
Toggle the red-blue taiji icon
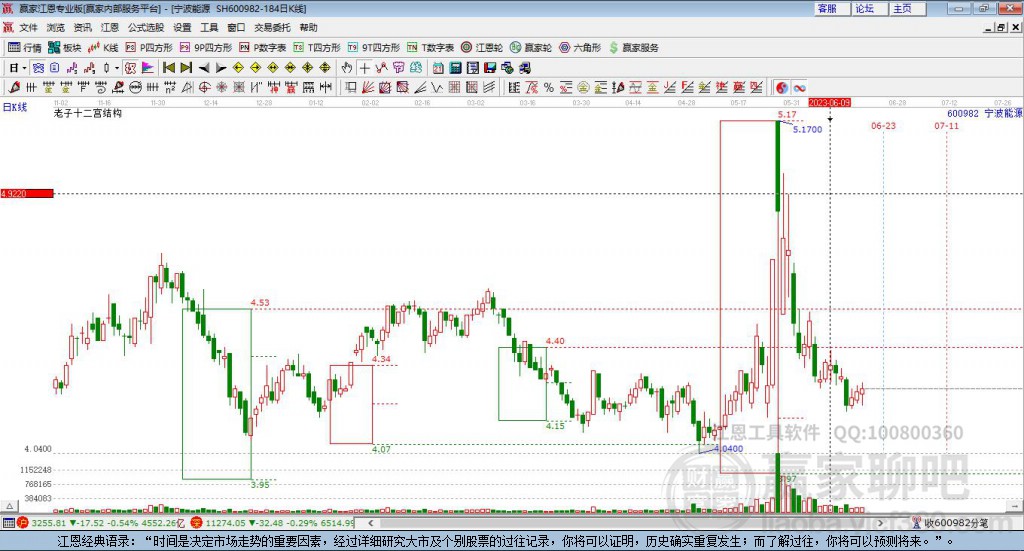click(x=782, y=87)
